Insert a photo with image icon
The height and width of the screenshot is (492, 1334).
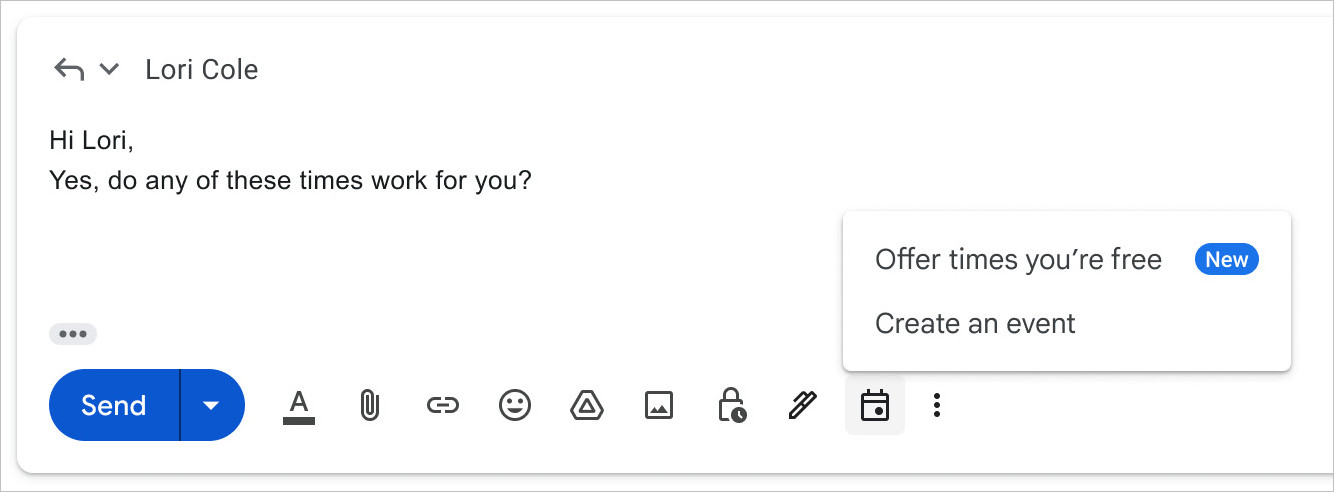click(658, 405)
